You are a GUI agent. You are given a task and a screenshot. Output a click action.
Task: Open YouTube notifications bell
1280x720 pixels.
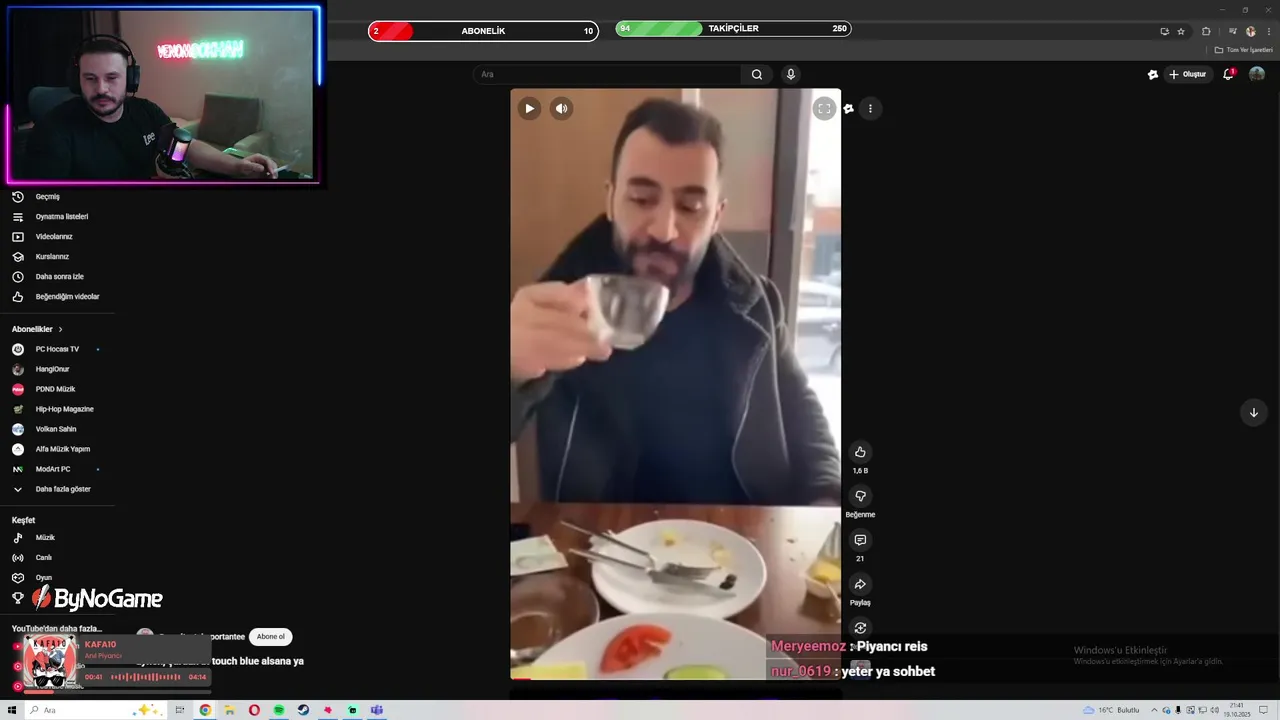[x=1228, y=74]
